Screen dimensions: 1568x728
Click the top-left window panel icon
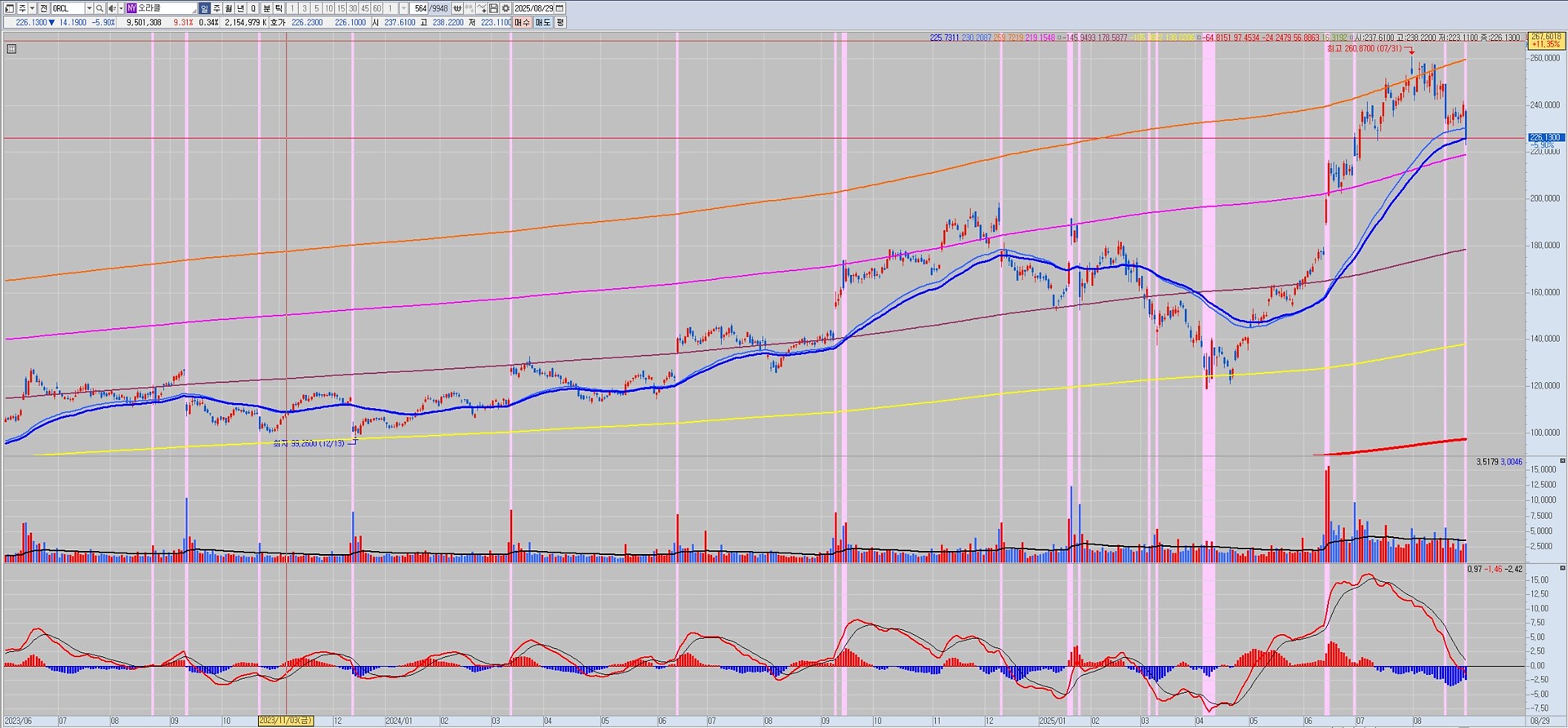tap(9, 8)
